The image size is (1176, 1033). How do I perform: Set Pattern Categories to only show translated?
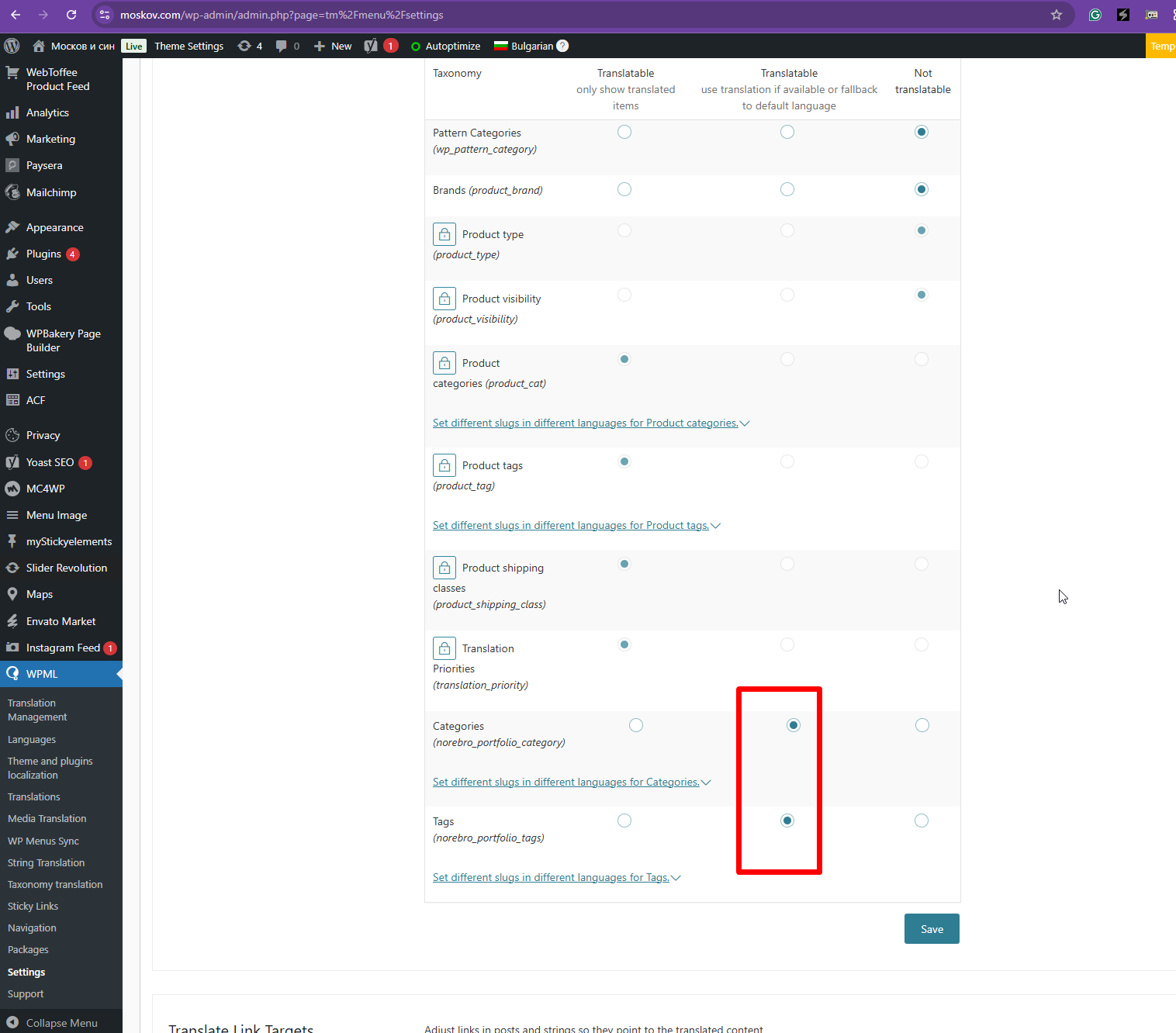click(x=624, y=132)
